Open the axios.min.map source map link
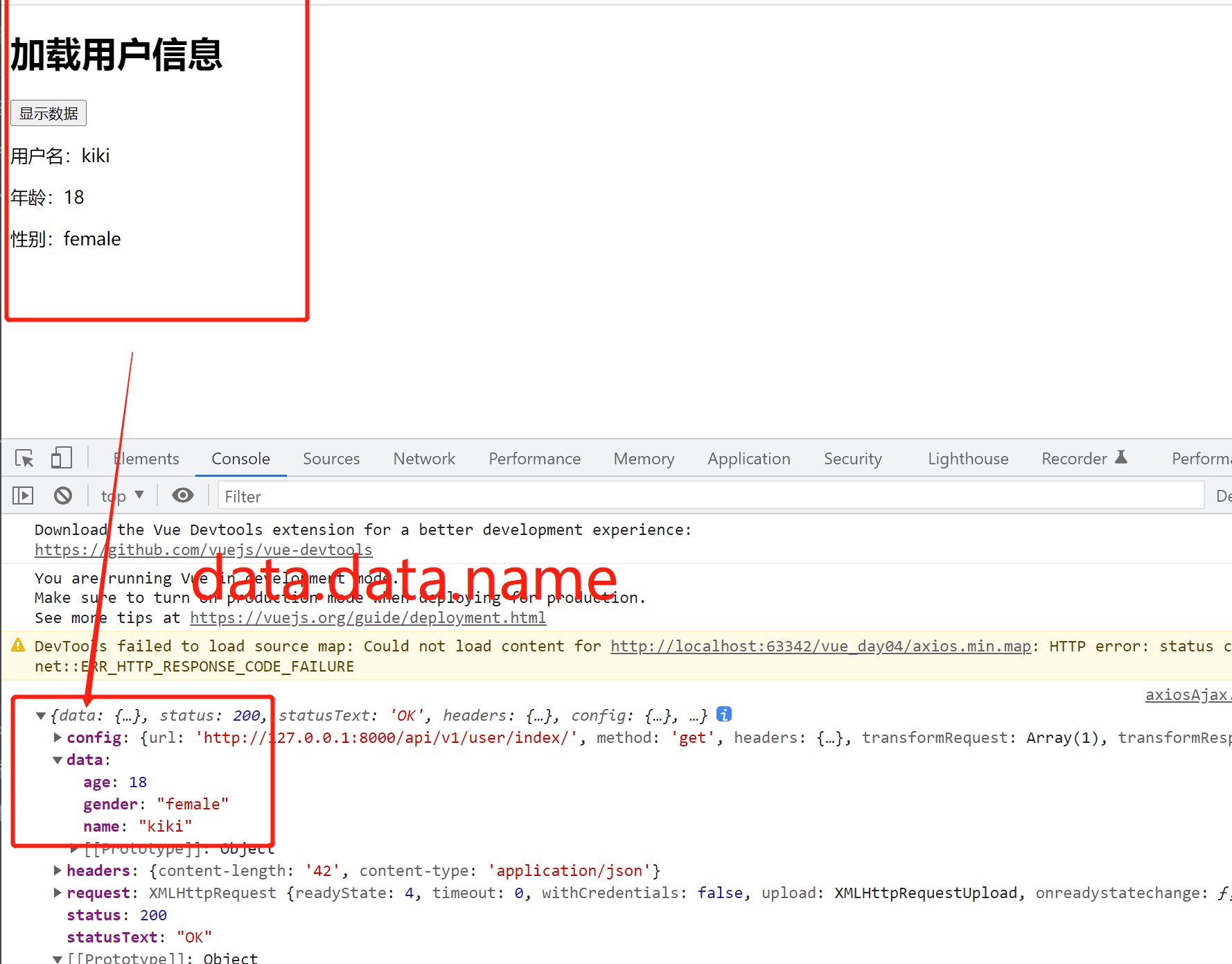The image size is (1232, 964). pos(820,646)
